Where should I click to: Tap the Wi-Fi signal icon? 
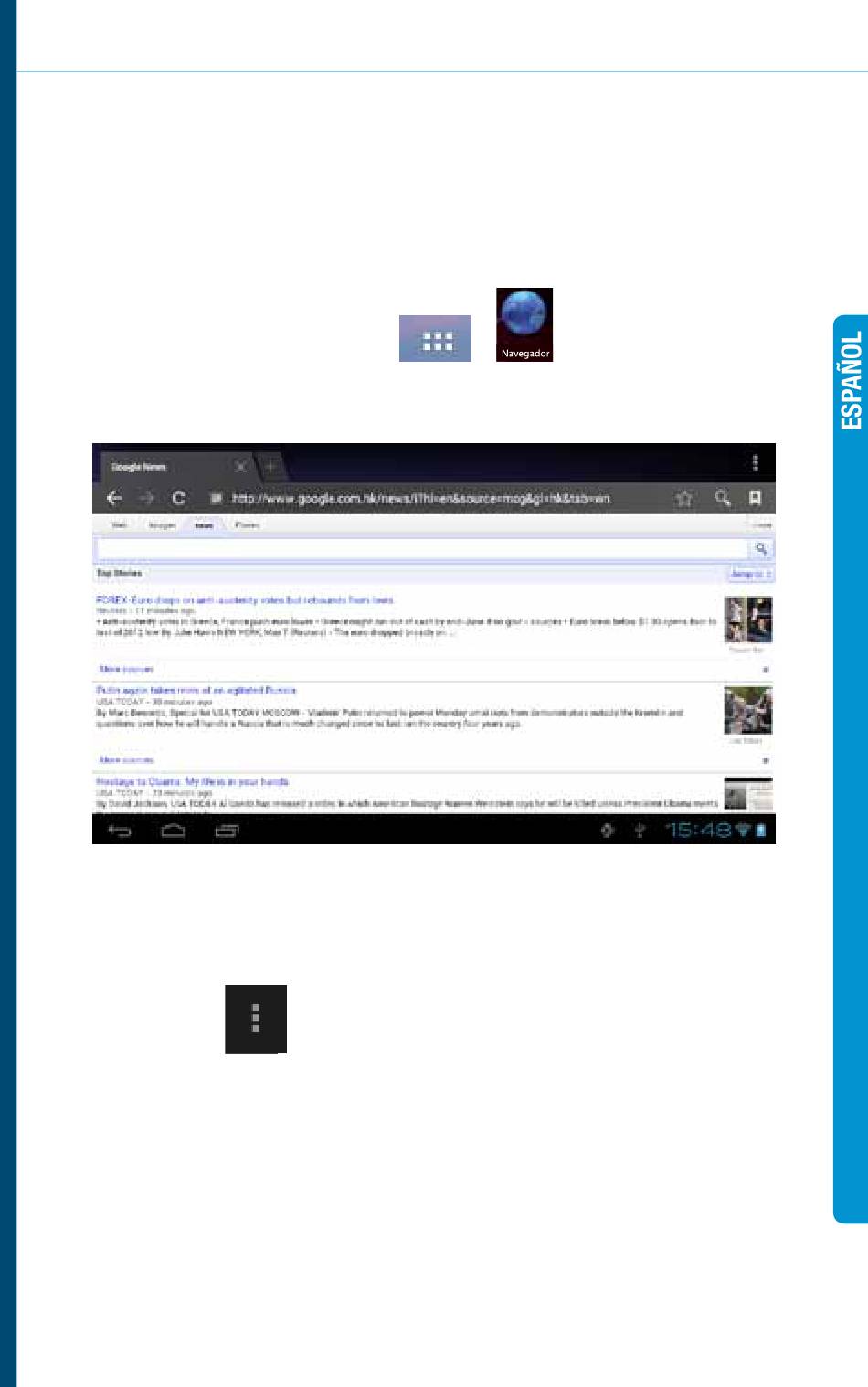point(744,830)
